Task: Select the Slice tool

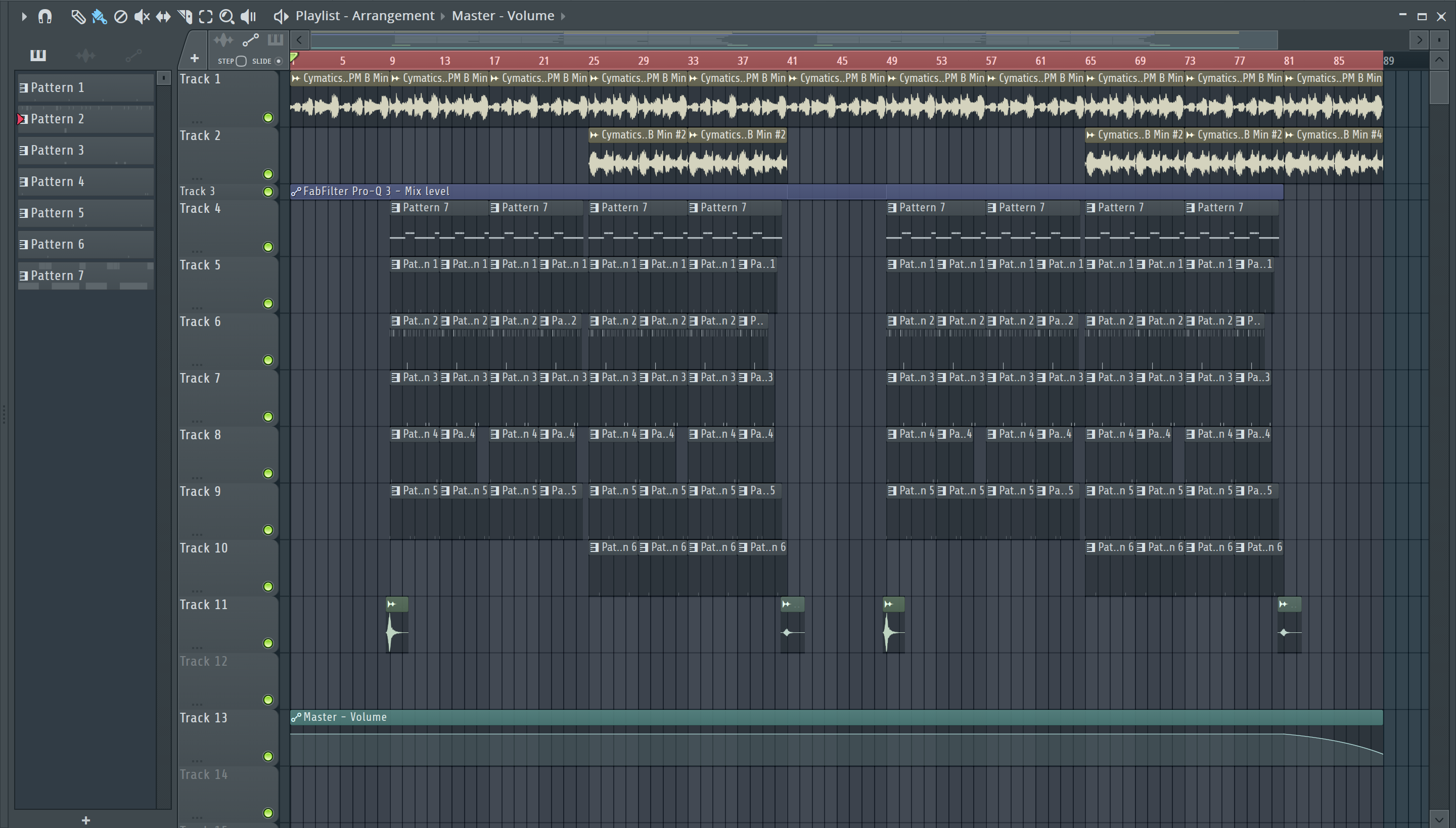Action: pyautogui.click(x=185, y=17)
